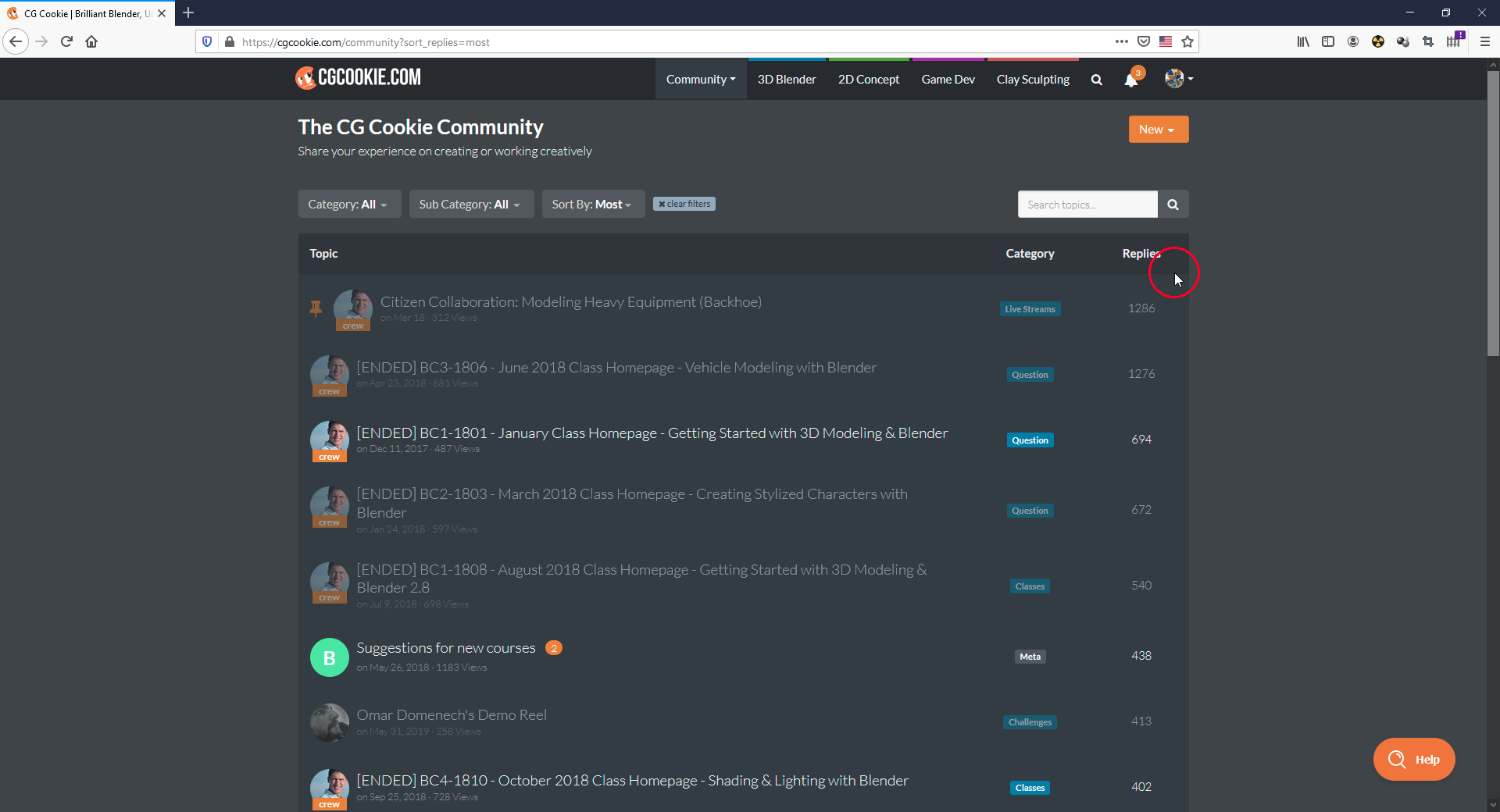Open the BC1-1808 August 2018 Class topic

641,579
